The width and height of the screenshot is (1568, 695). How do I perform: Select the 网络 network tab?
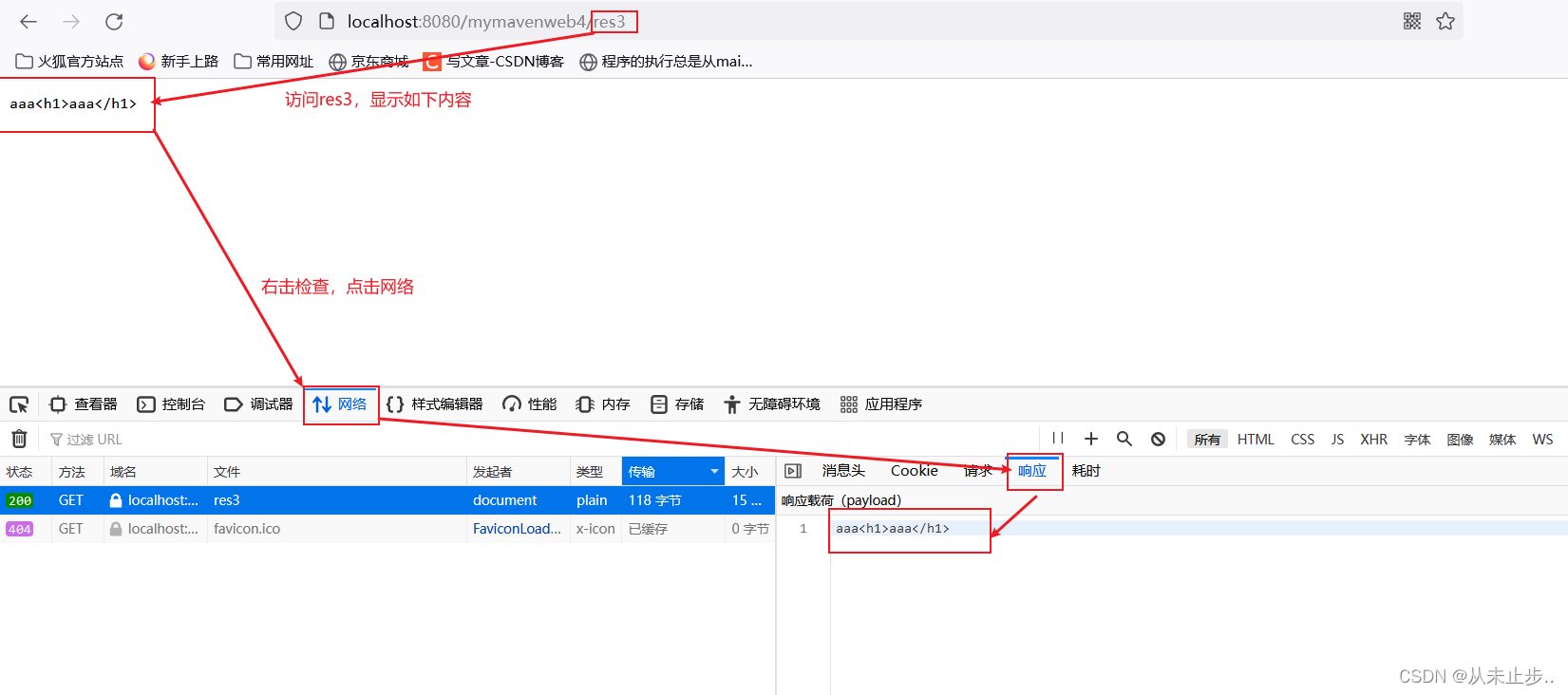click(x=340, y=404)
